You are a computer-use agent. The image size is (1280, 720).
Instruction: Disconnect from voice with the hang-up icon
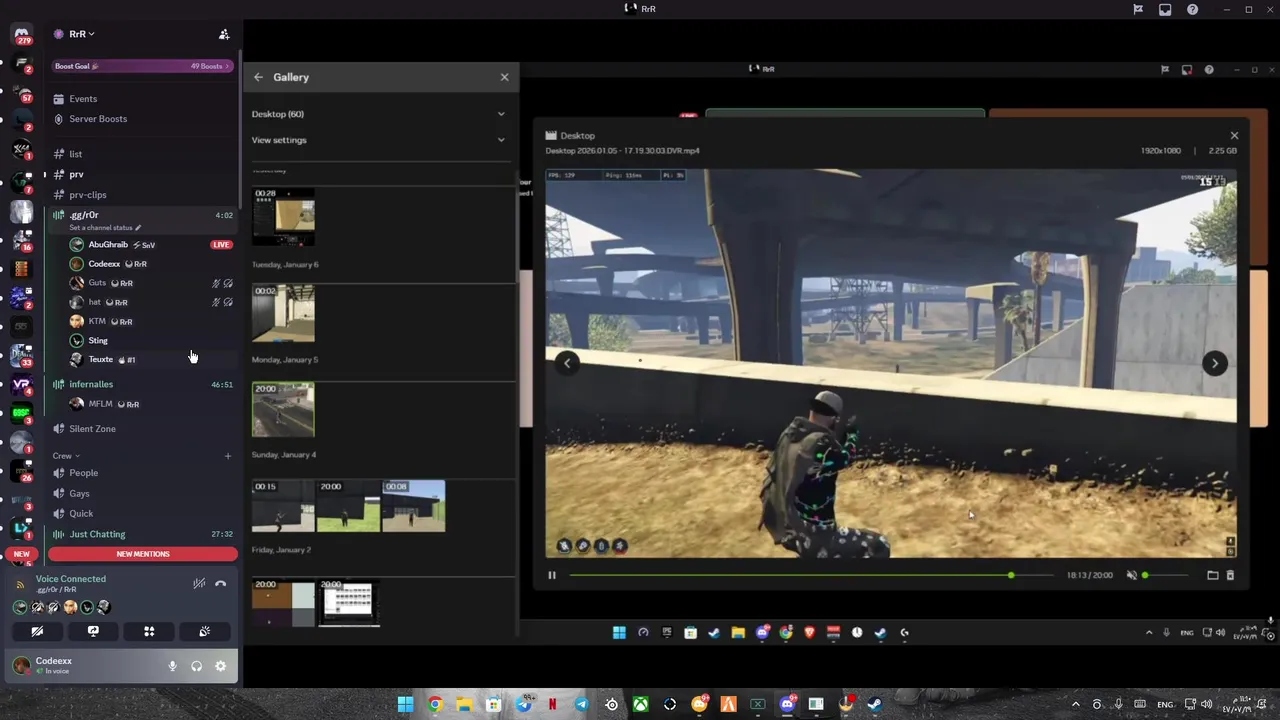click(x=221, y=583)
